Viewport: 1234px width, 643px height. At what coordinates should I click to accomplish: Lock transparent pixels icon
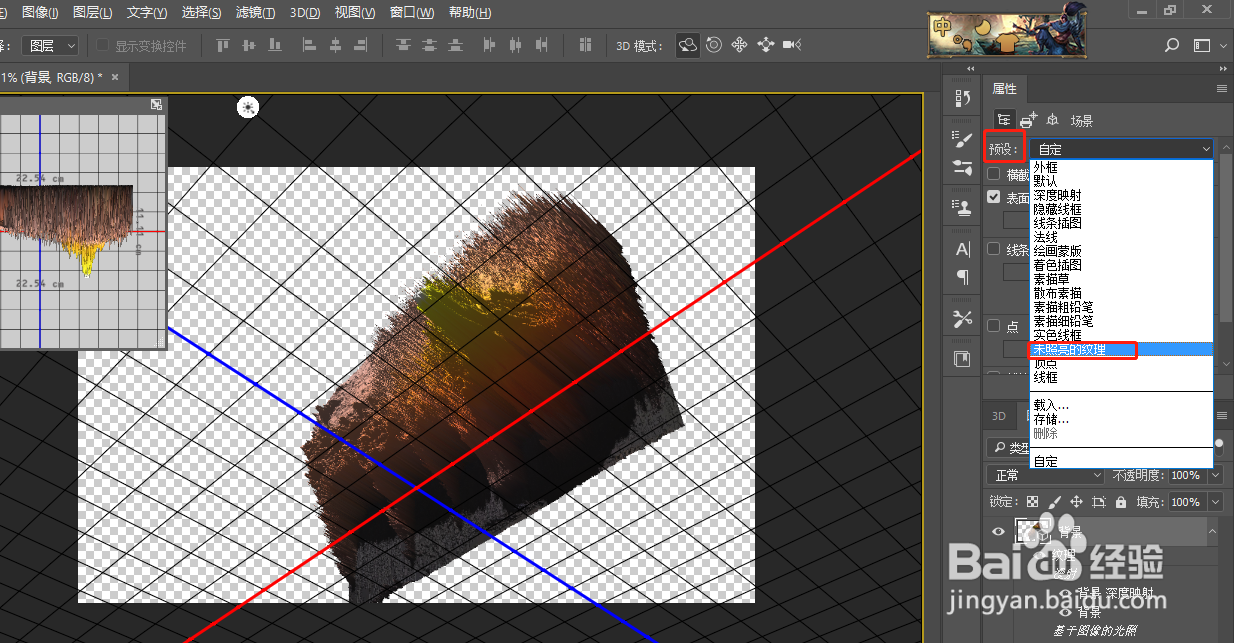coord(1033,502)
